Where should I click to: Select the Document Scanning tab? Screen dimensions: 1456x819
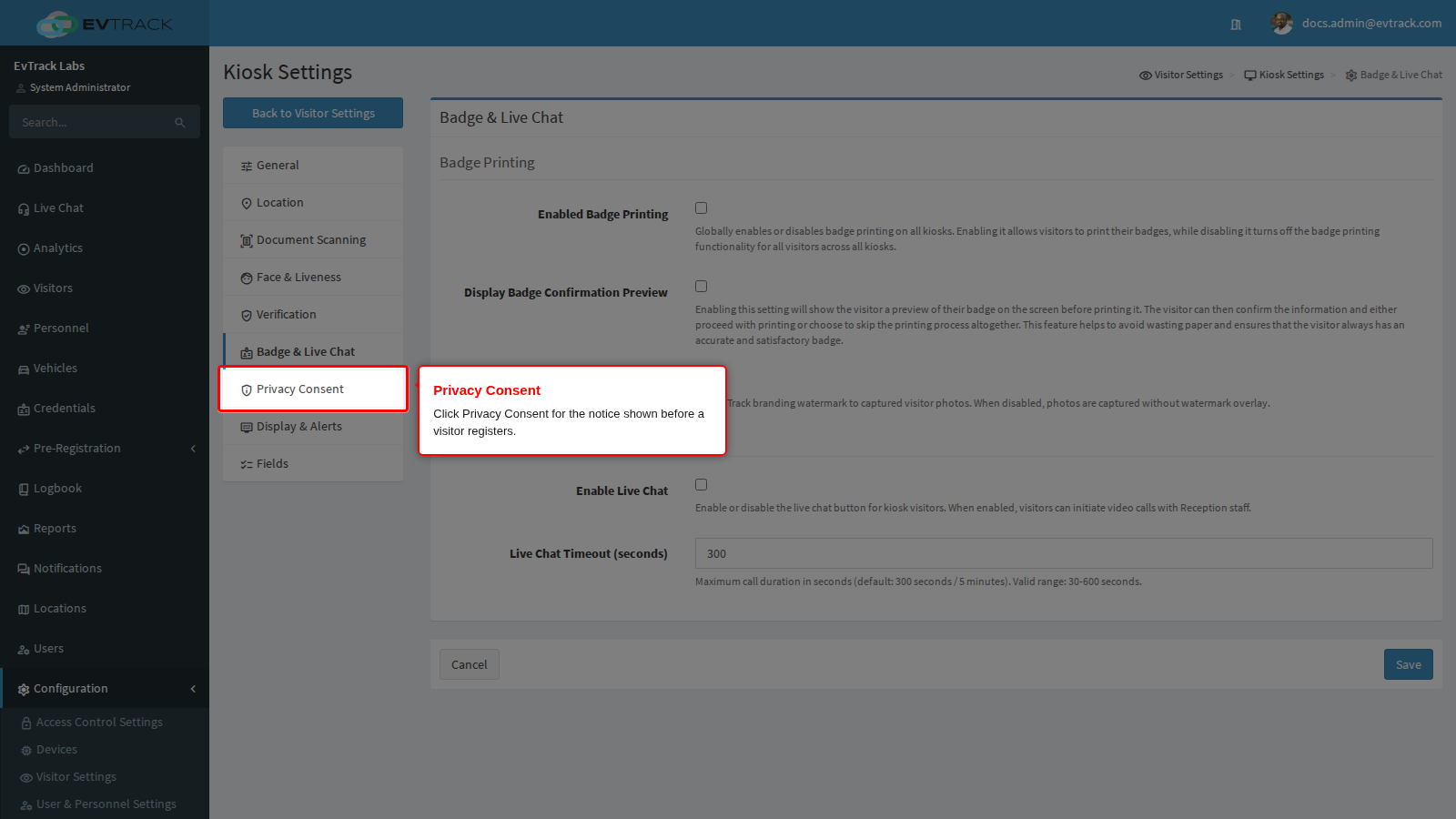click(x=313, y=240)
